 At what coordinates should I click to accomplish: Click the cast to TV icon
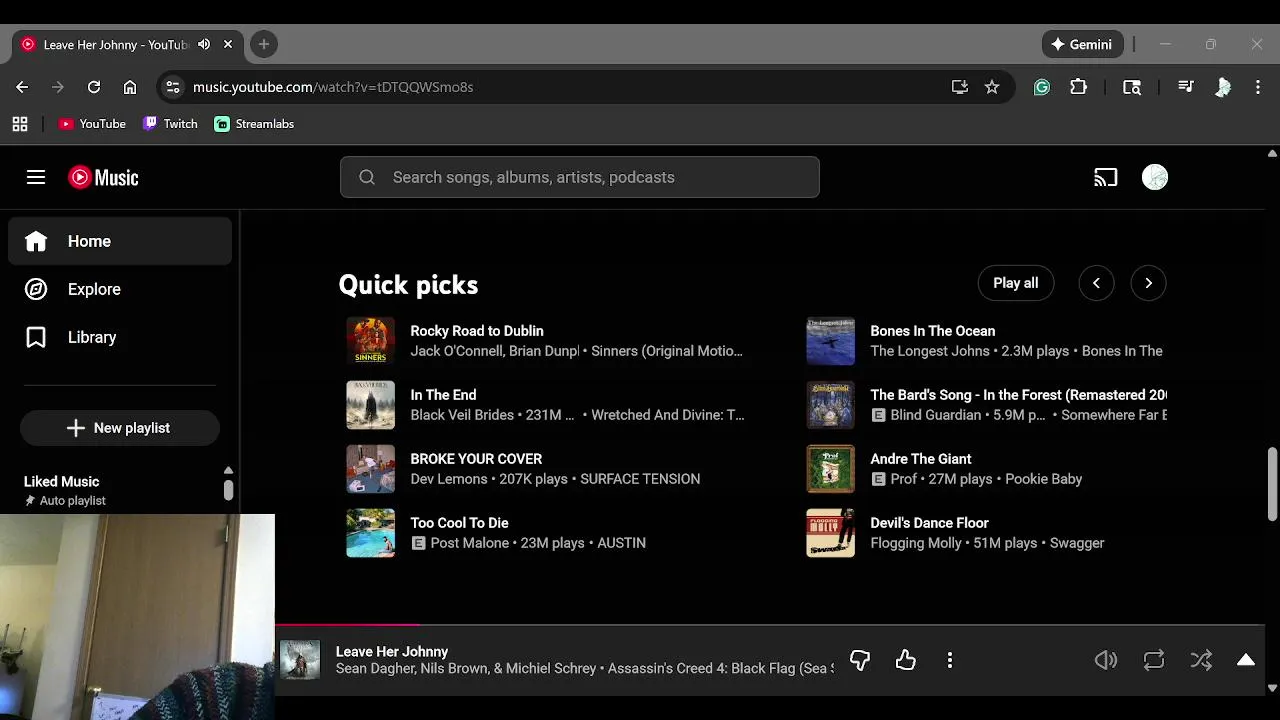1105,178
